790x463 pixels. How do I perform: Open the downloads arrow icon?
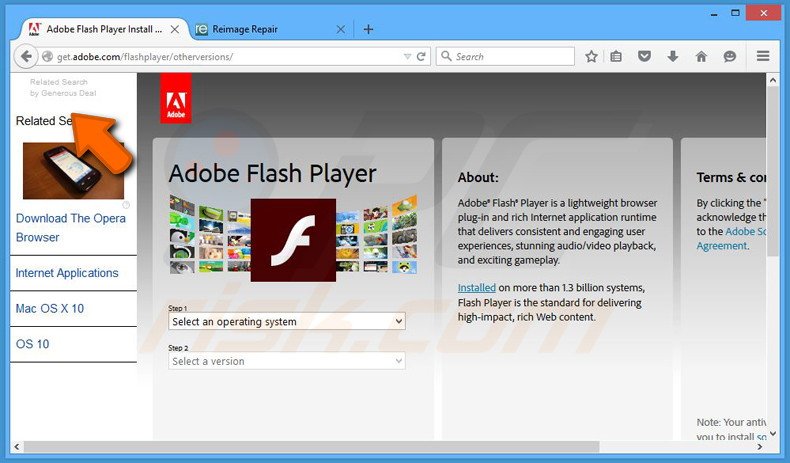[672, 57]
